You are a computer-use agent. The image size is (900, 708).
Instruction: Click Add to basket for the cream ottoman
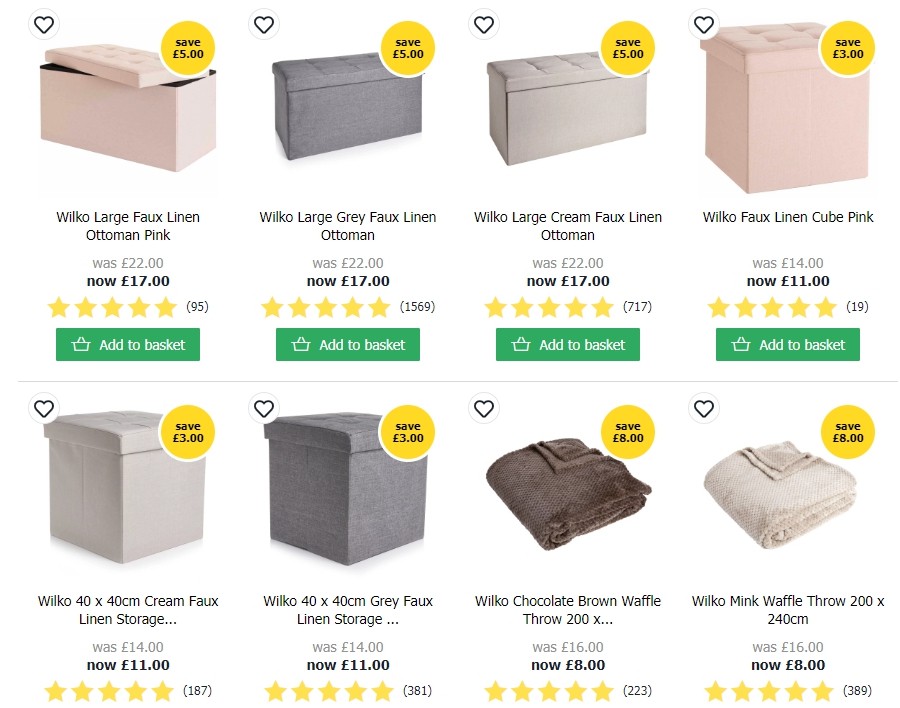coord(567,344)
